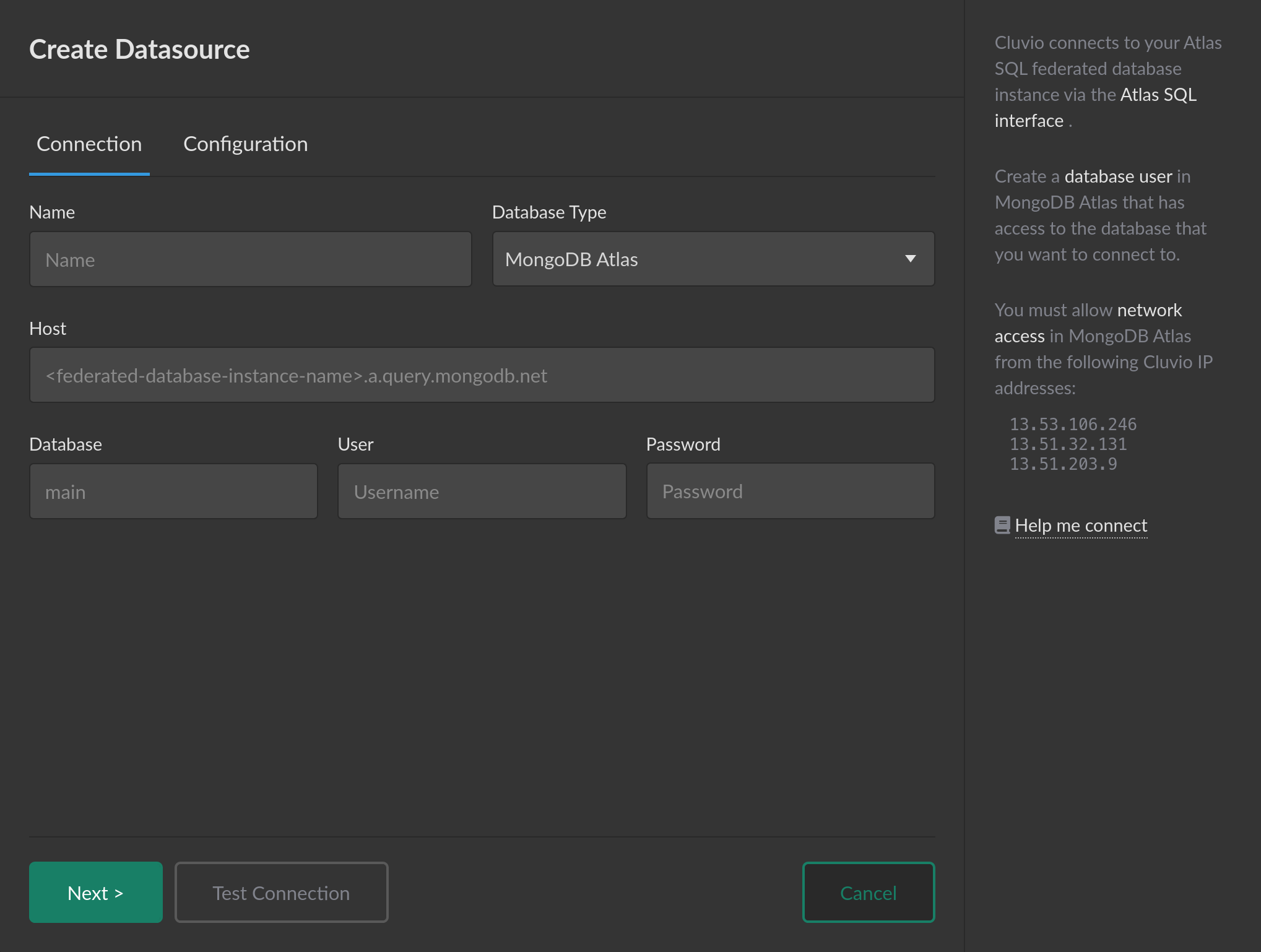Click the Next button
Image resolution: width=1261 pixels, height=952 pixels.
(96, 893)
